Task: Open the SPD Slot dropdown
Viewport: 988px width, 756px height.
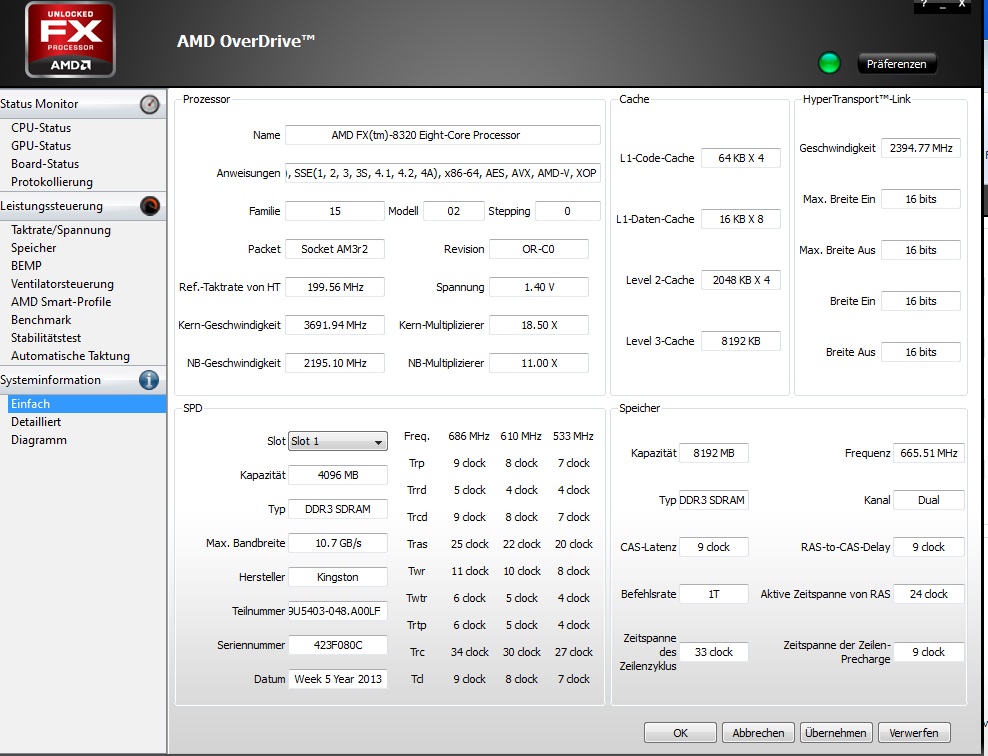Action: pos(338,441)
